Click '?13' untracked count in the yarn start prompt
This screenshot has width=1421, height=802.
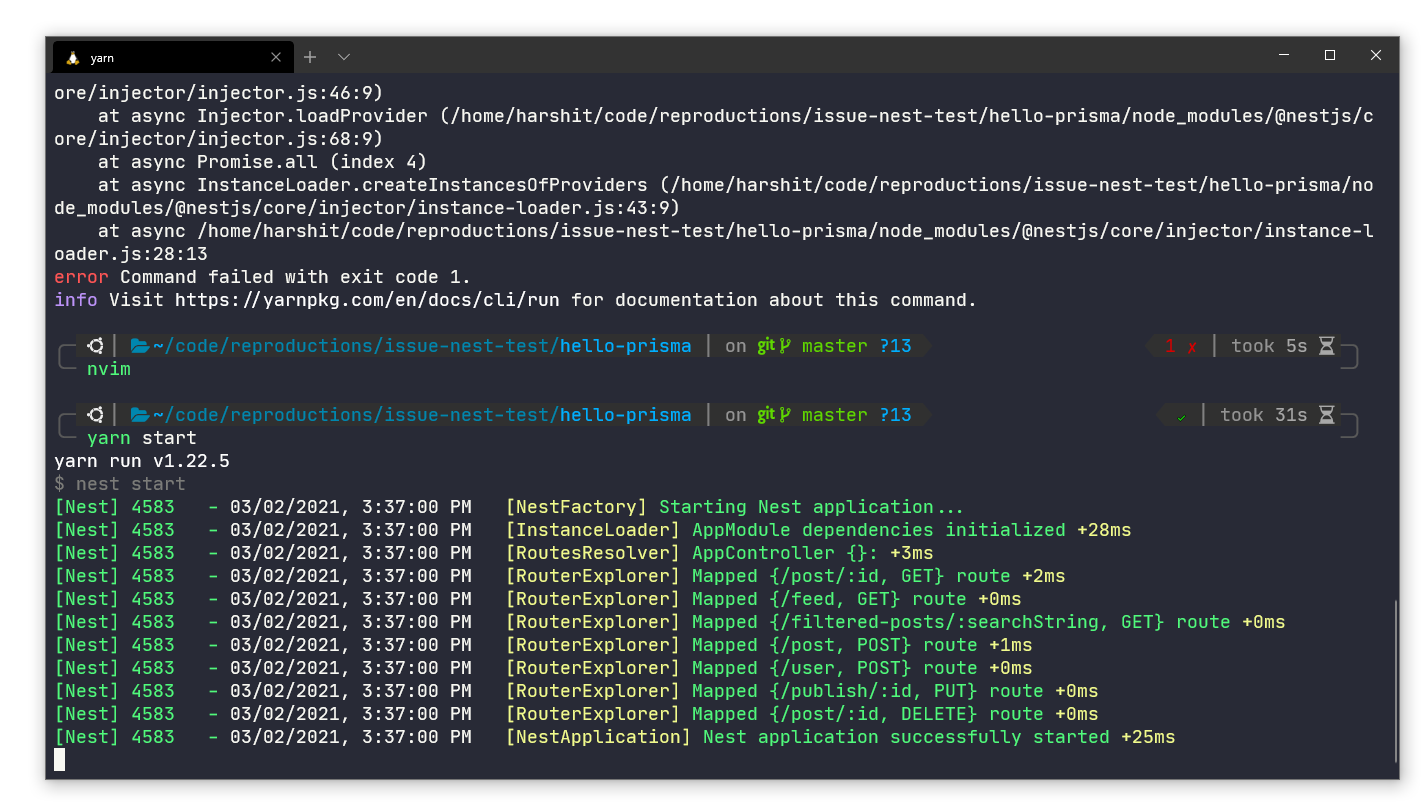[896, 415]
